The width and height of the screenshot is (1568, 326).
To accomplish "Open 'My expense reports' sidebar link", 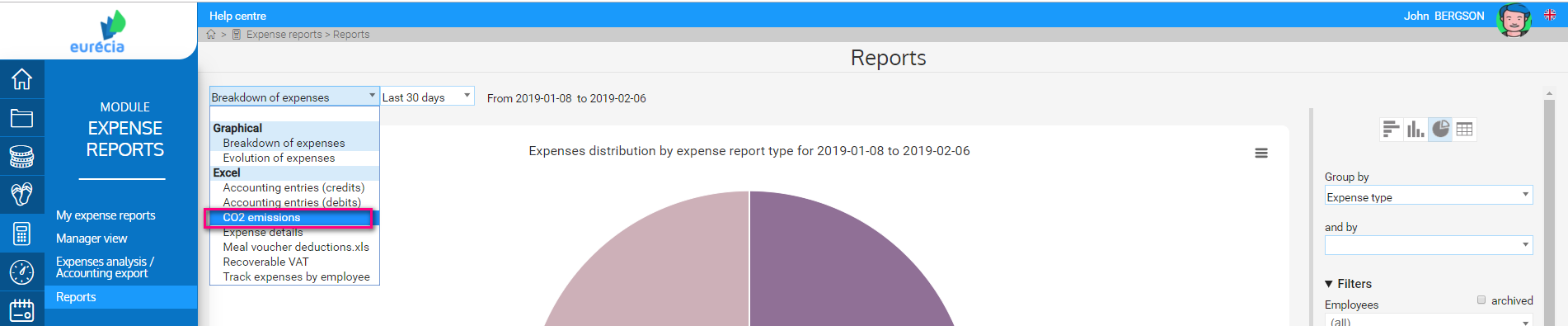I will (x=106, y=215).
